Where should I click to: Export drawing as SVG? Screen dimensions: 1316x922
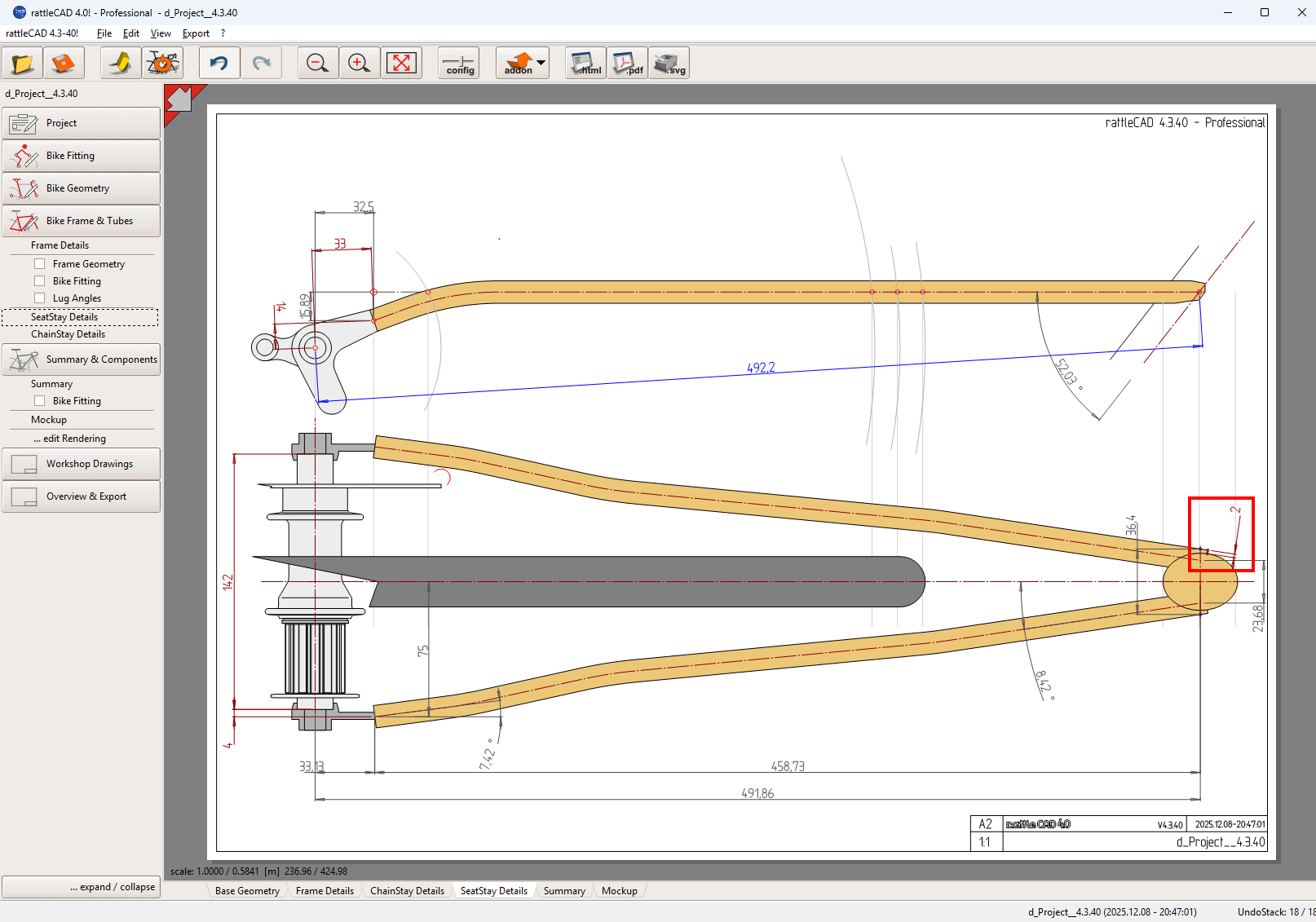tap(669, 64)
